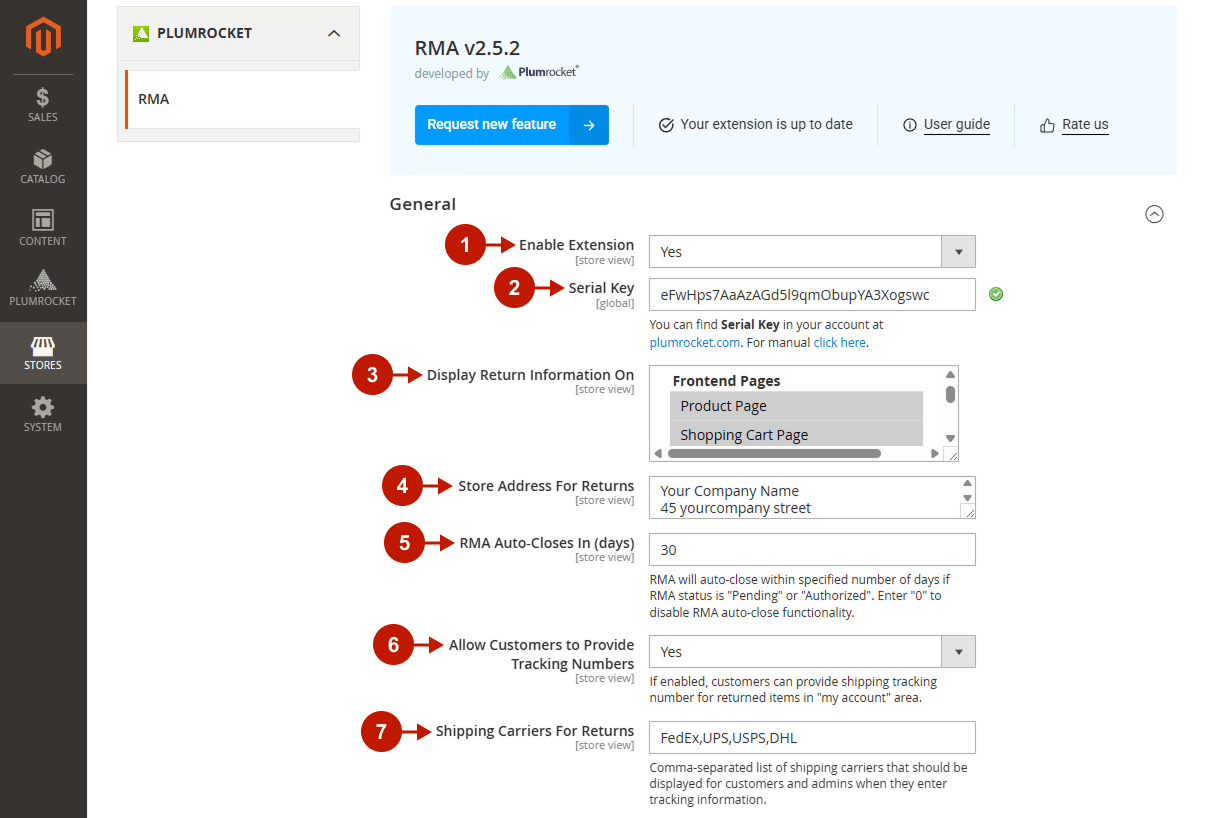The height and width of the screenshot is (818, 1206).
Task: Open the Sales menu
Action: click(x=43, y=105)
